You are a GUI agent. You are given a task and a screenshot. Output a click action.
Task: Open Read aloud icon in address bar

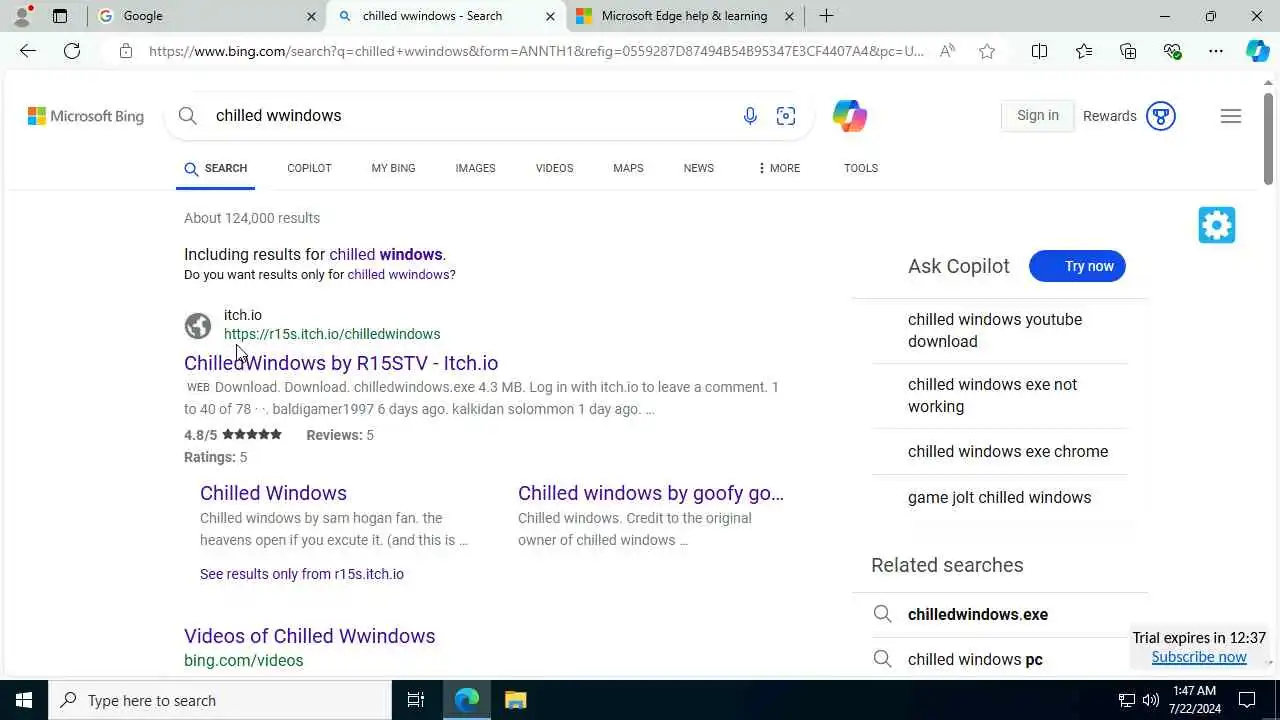tap(947, 51)
